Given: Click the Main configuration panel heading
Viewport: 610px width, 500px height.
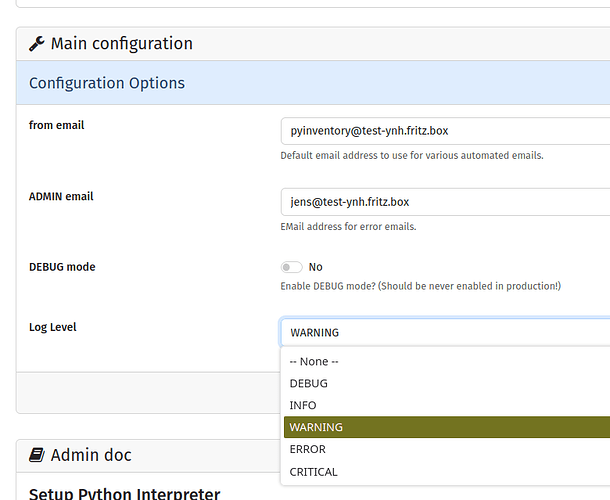Looking at the screenshot, I should [122, 43].
